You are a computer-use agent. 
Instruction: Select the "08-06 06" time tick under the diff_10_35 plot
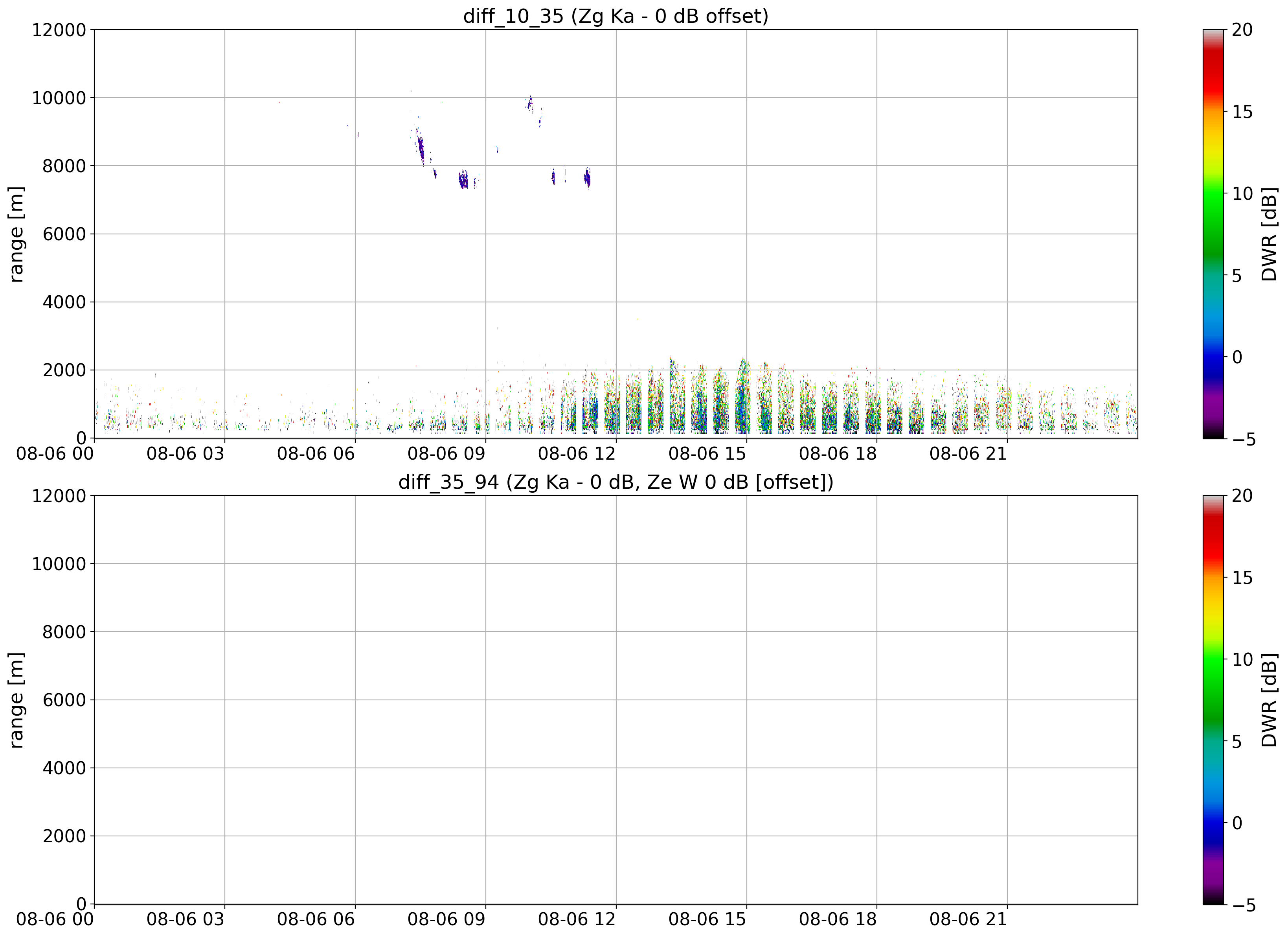click(x=316, y=453)
